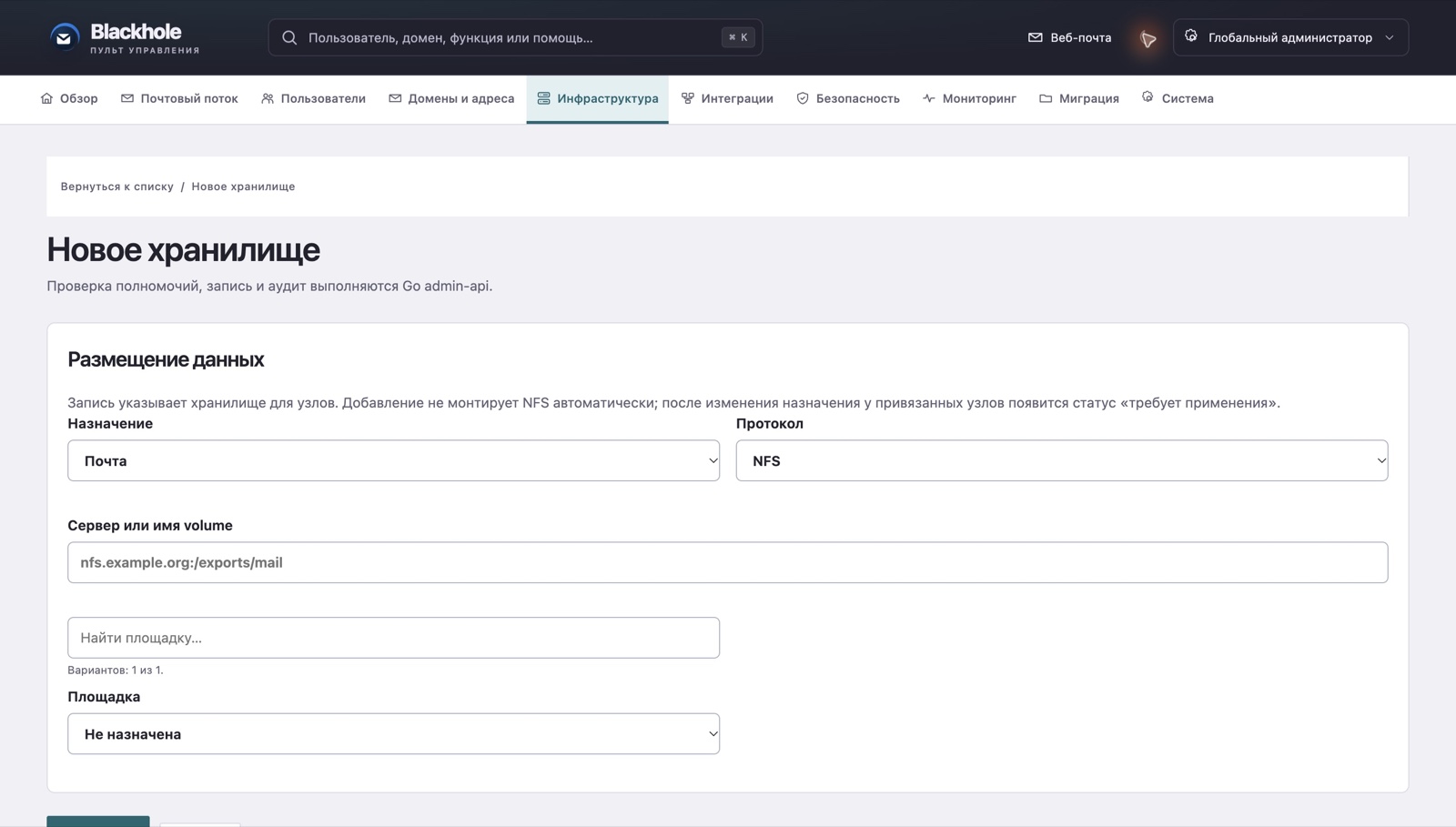Open the Назначение dropdown showing Почта
1456x827 pixels.
tap(393, 460)
